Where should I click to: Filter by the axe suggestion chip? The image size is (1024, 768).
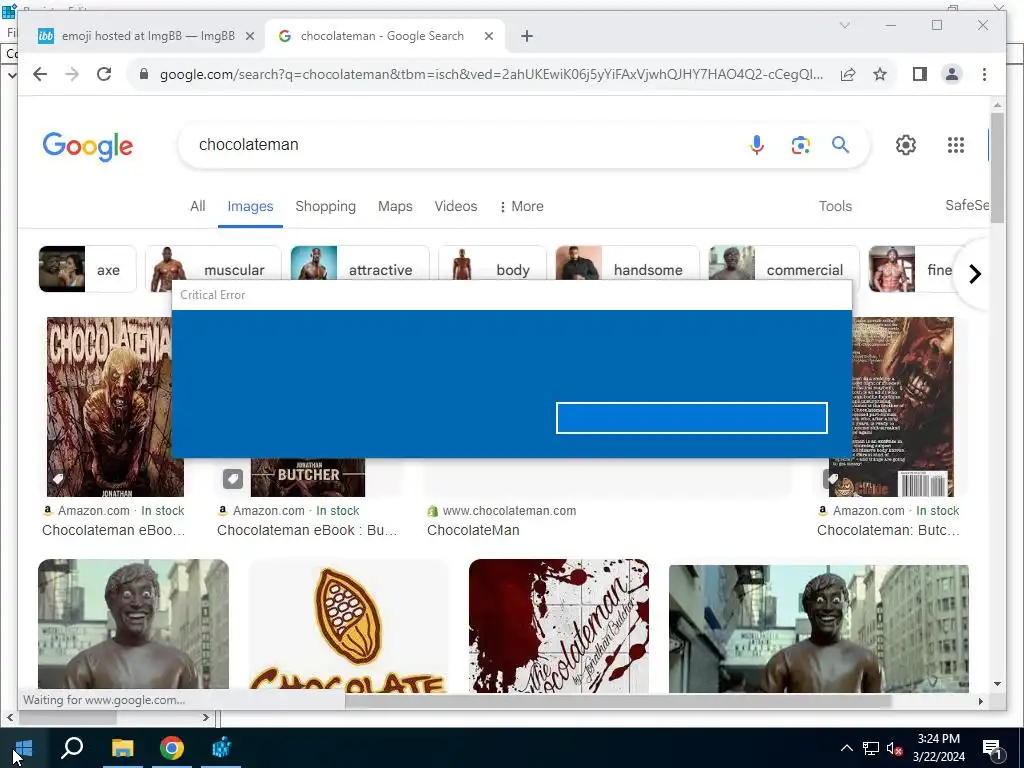coord(87,269)
